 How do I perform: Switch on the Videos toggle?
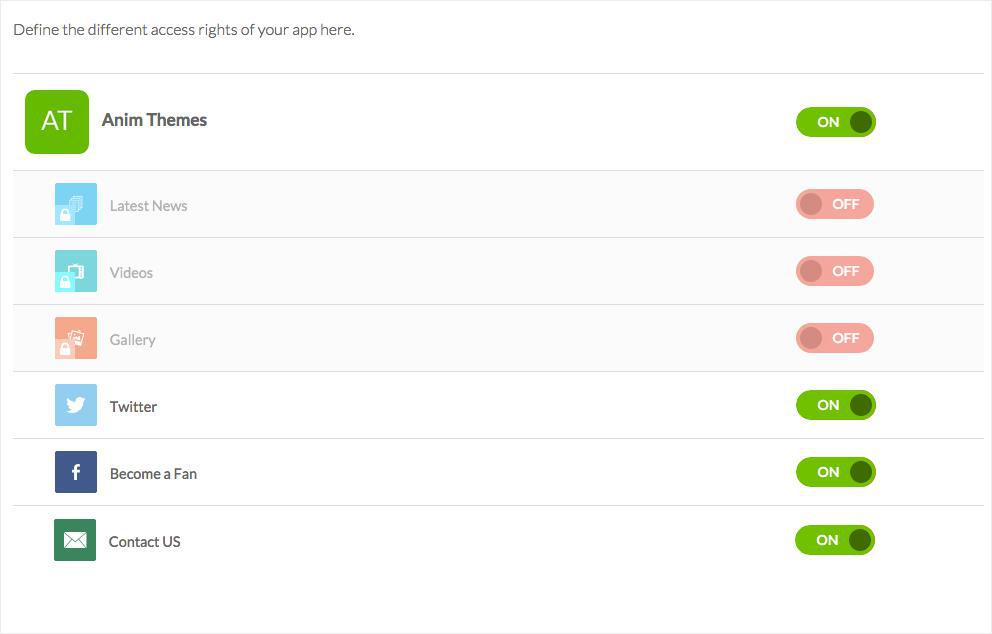(835, 271)
